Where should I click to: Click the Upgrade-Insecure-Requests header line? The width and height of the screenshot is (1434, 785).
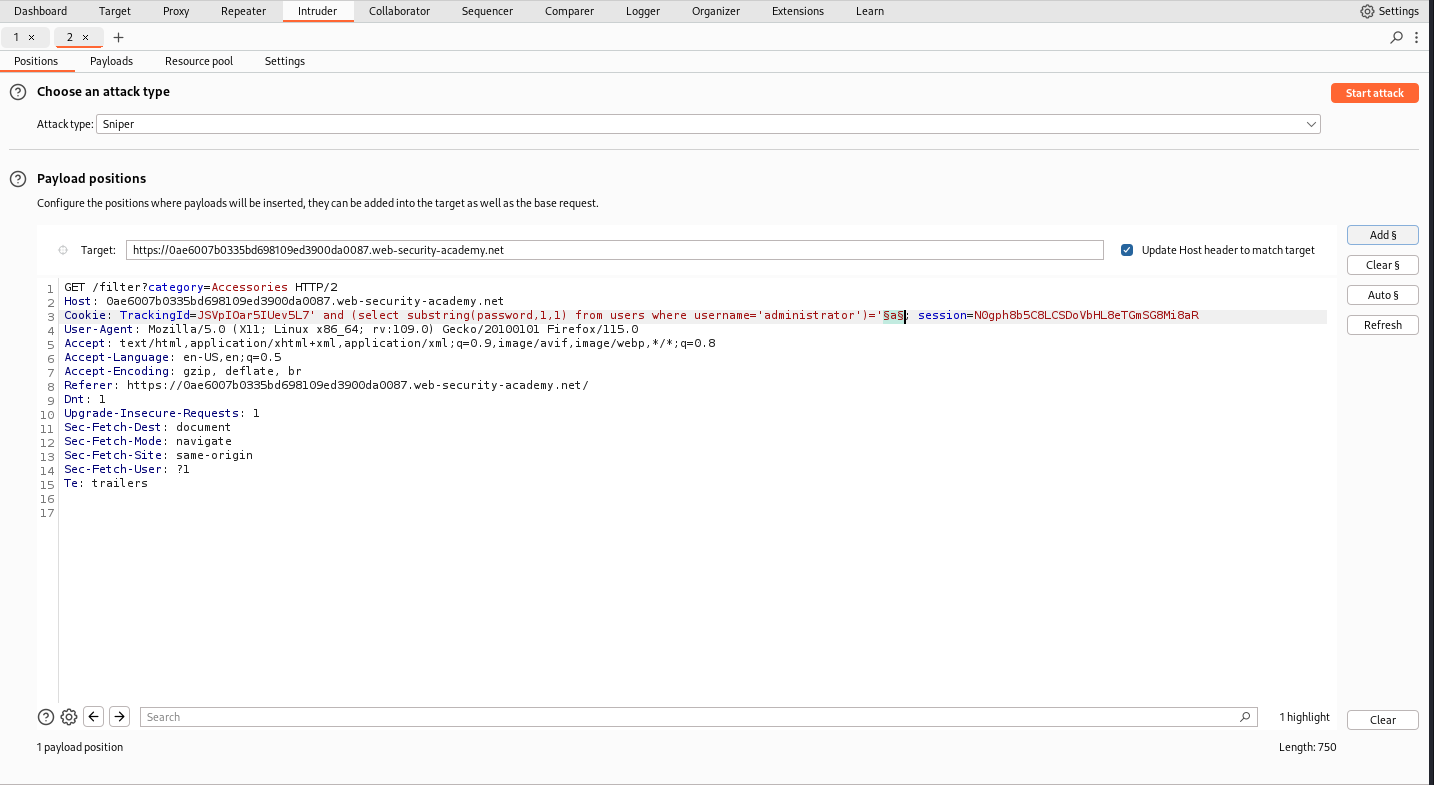(162, 413)
